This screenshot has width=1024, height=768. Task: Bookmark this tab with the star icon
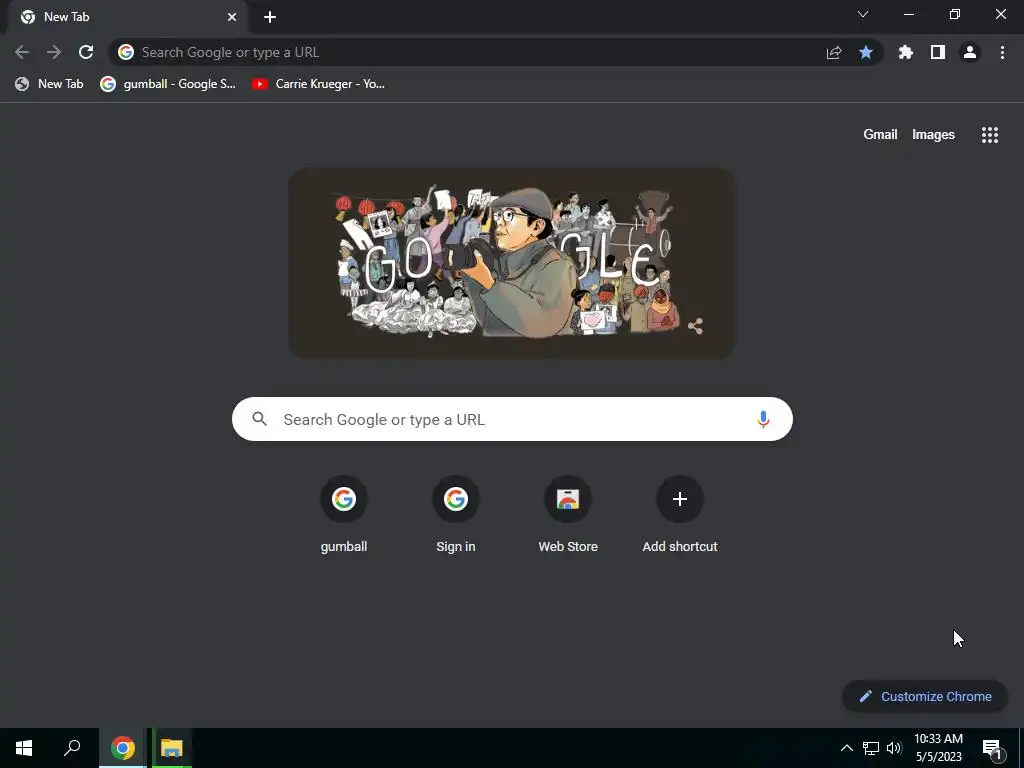pyautogui.click(x=866, y=52)
